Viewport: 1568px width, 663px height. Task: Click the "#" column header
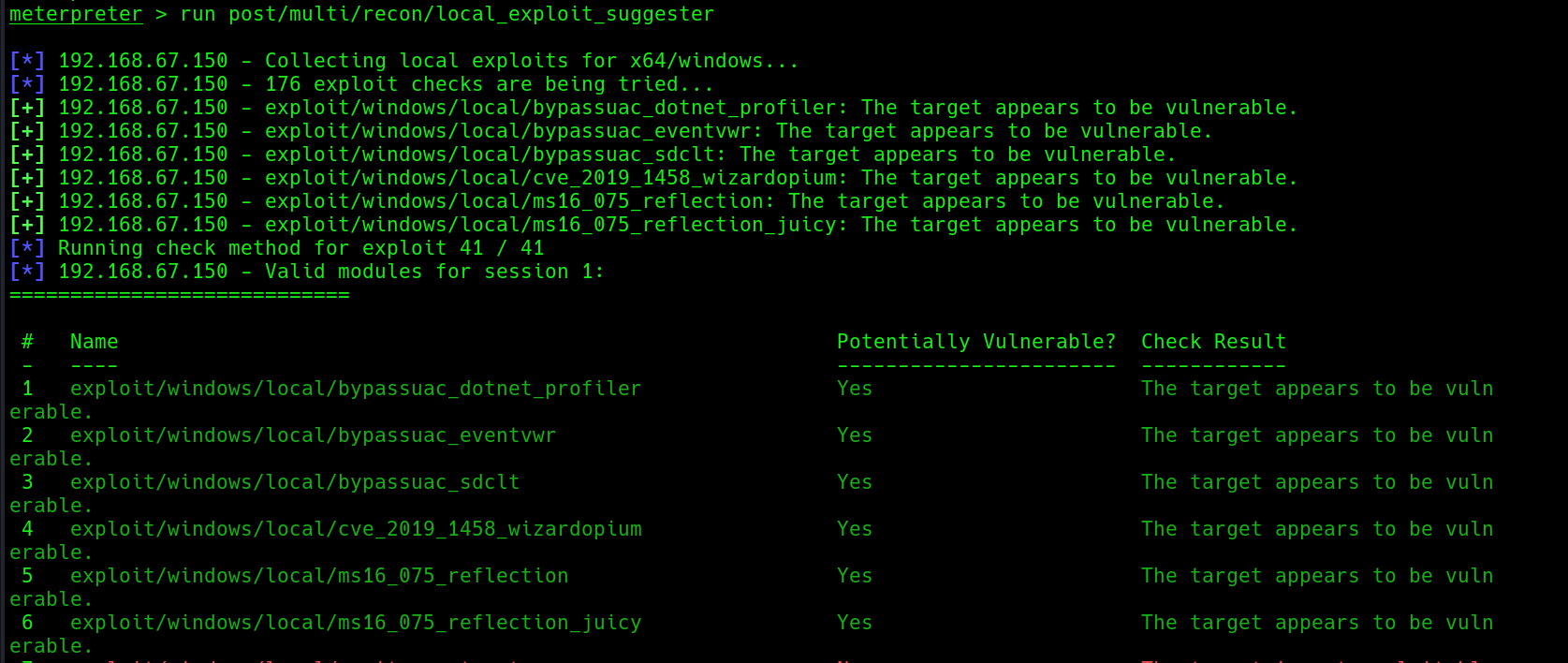[x=27, y=342]
